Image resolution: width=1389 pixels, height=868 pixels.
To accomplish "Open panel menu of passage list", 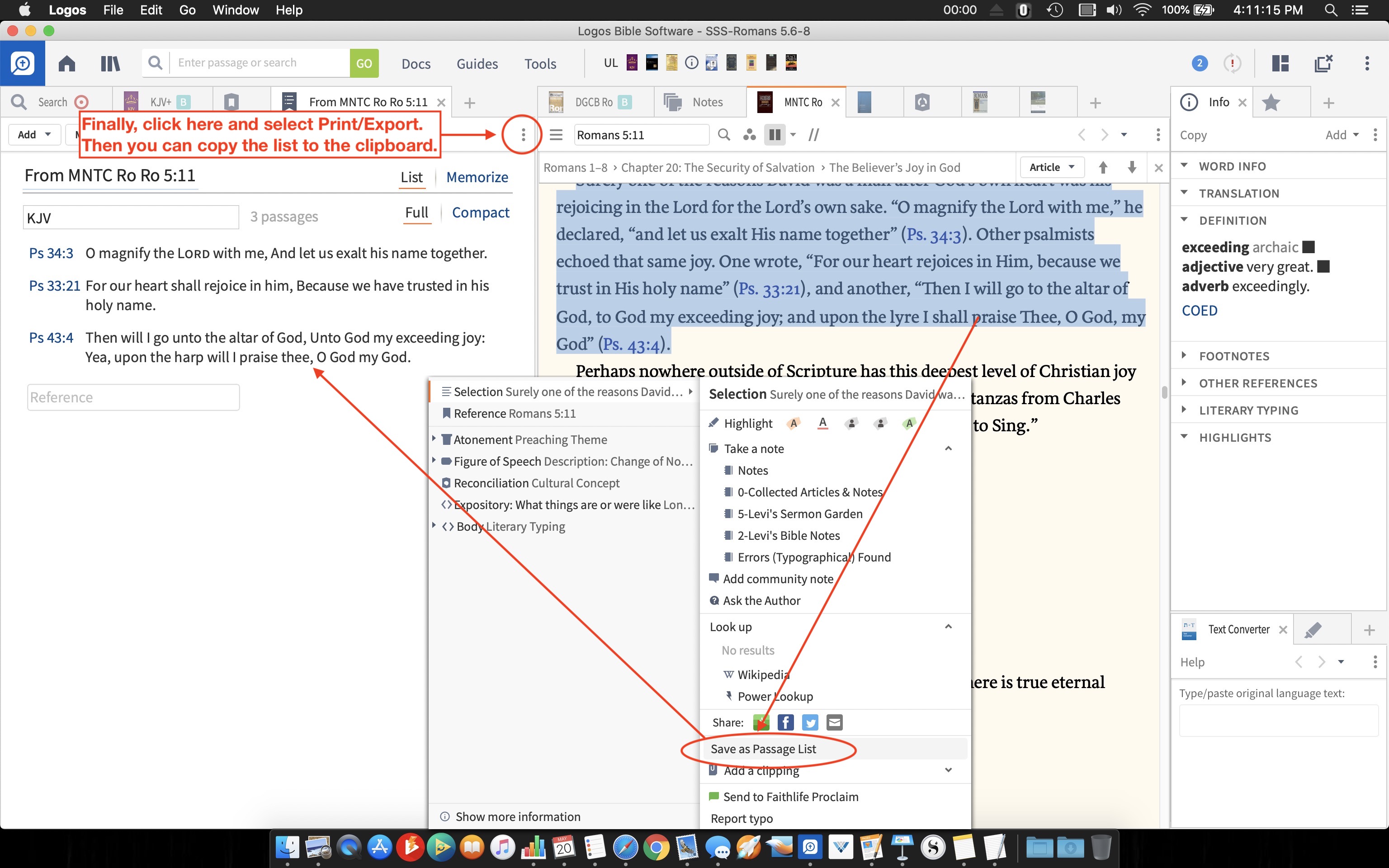I will 522,135.
